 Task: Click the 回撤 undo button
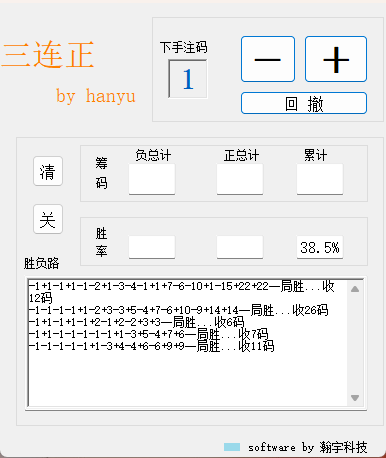304,103
